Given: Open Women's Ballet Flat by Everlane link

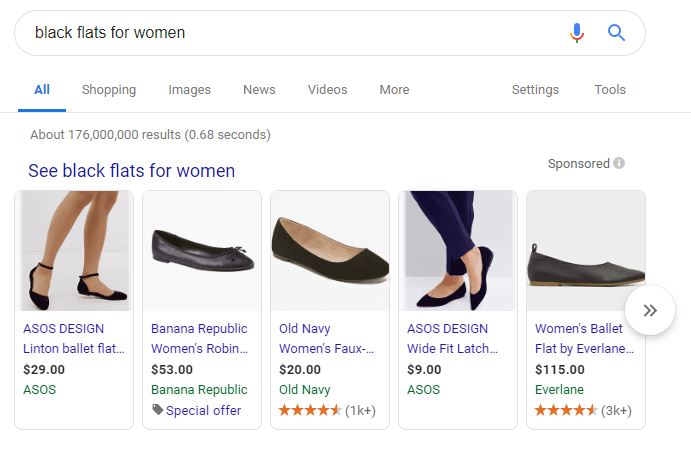Looking at the screenshot, I should pyautogui.click(x=584, y=339).
